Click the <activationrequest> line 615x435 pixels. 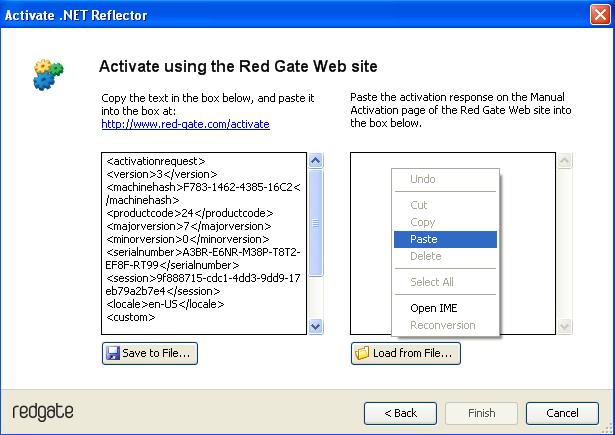[155, 161]
